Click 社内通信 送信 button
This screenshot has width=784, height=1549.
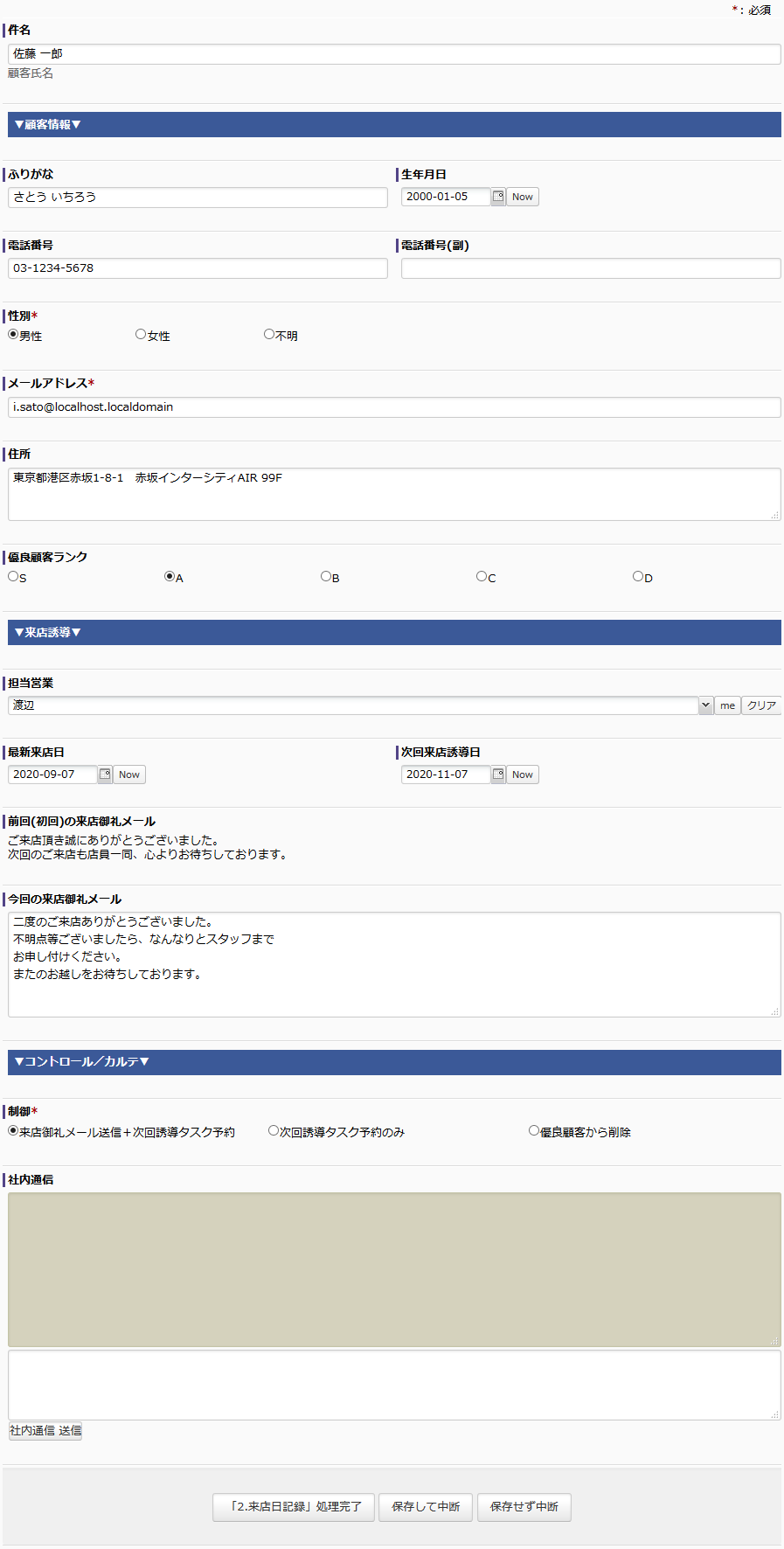(45, 1431)
